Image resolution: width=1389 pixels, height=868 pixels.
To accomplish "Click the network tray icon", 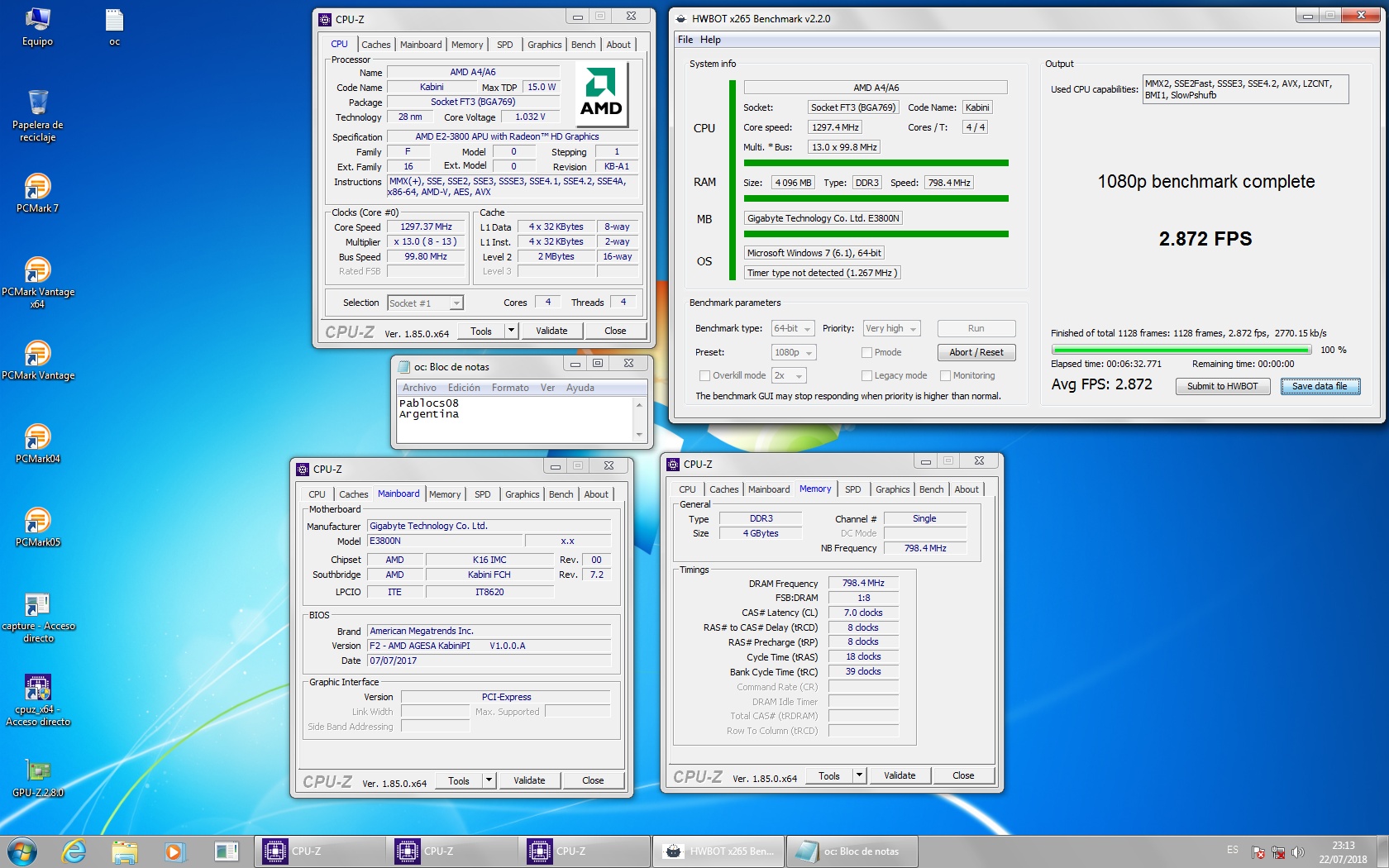I will click(x=1278, y=852).
